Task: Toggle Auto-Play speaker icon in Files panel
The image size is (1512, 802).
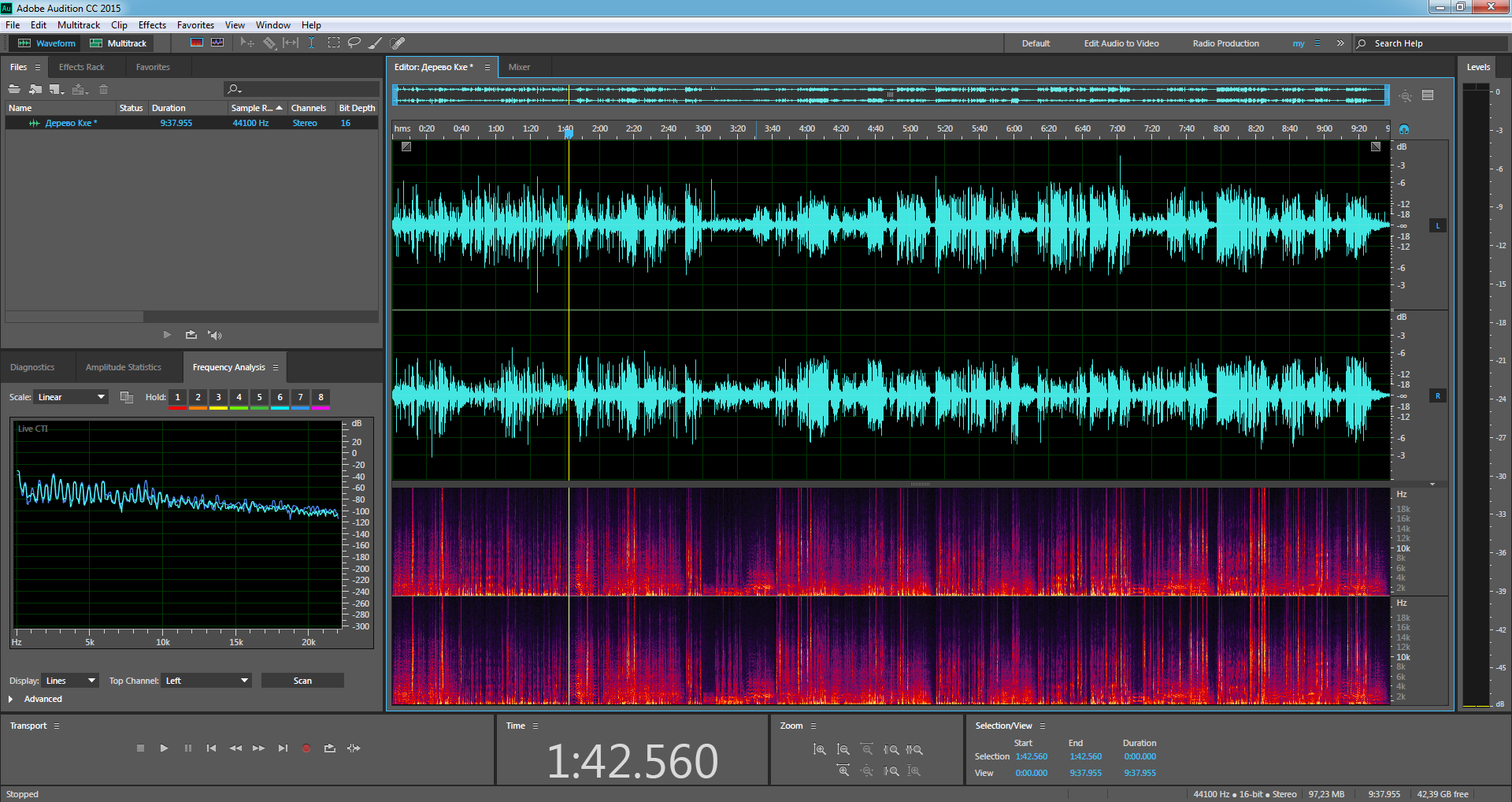Action: coord(214,335)
